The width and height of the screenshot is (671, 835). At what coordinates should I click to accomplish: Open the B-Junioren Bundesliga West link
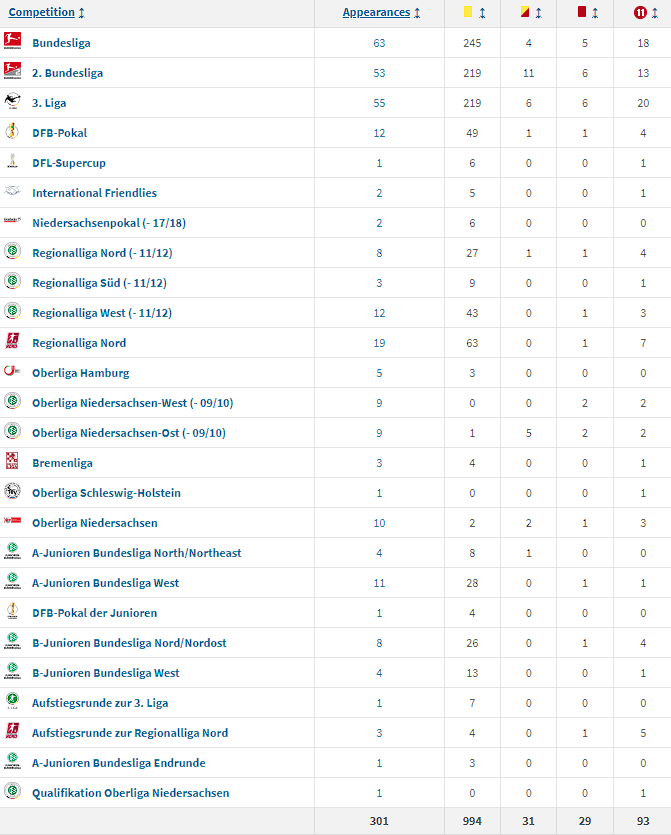pyautogui.click(x=105, y=673)
